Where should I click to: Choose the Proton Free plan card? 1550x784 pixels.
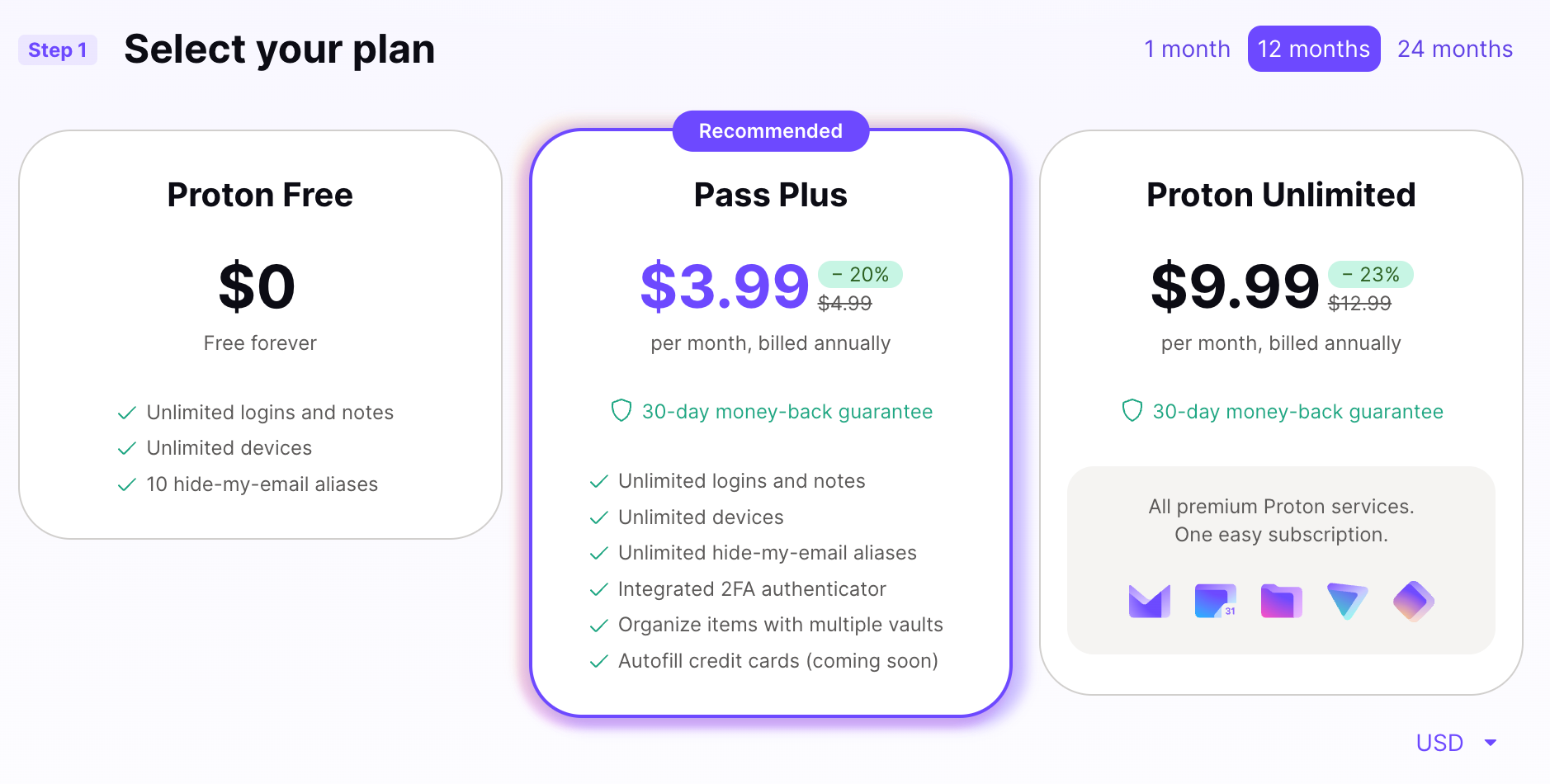260,334
